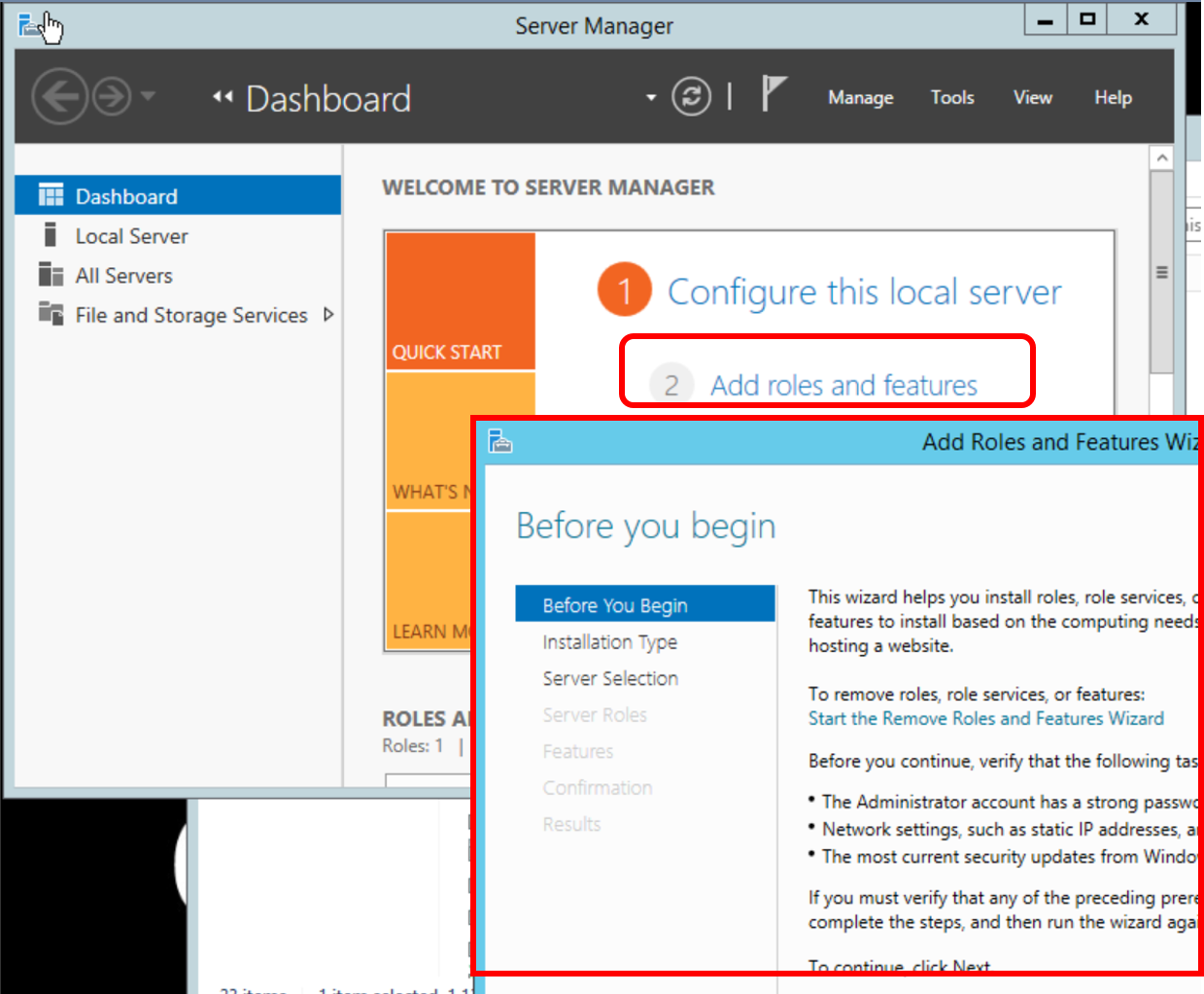Select the QUICK START tile
Viewport: 1204px width, 994px height.
click(461, 301)
